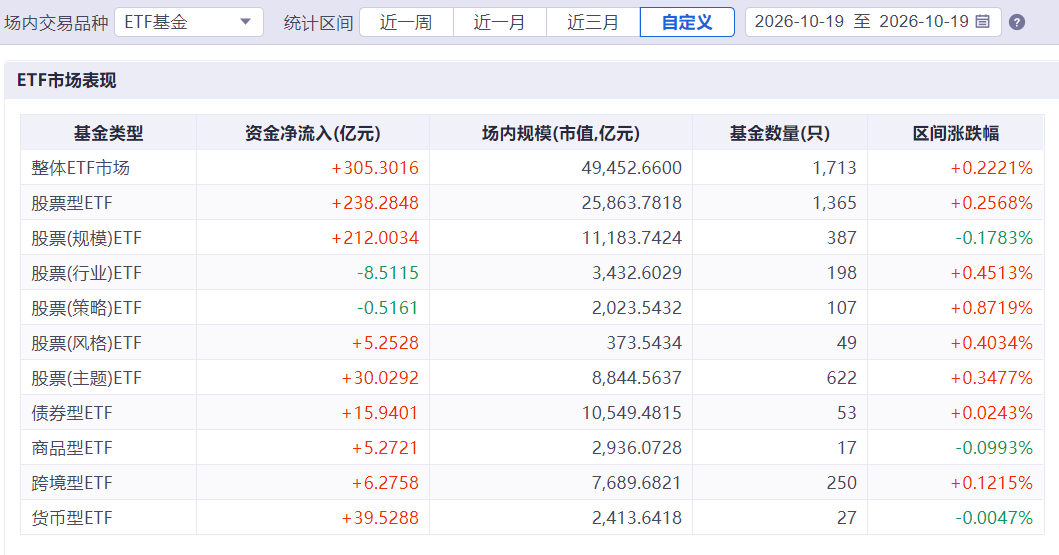The width and height of the screenshot is (1059, 555).
Task: Click market size value 8,844.5637
Action: (637, 378)
